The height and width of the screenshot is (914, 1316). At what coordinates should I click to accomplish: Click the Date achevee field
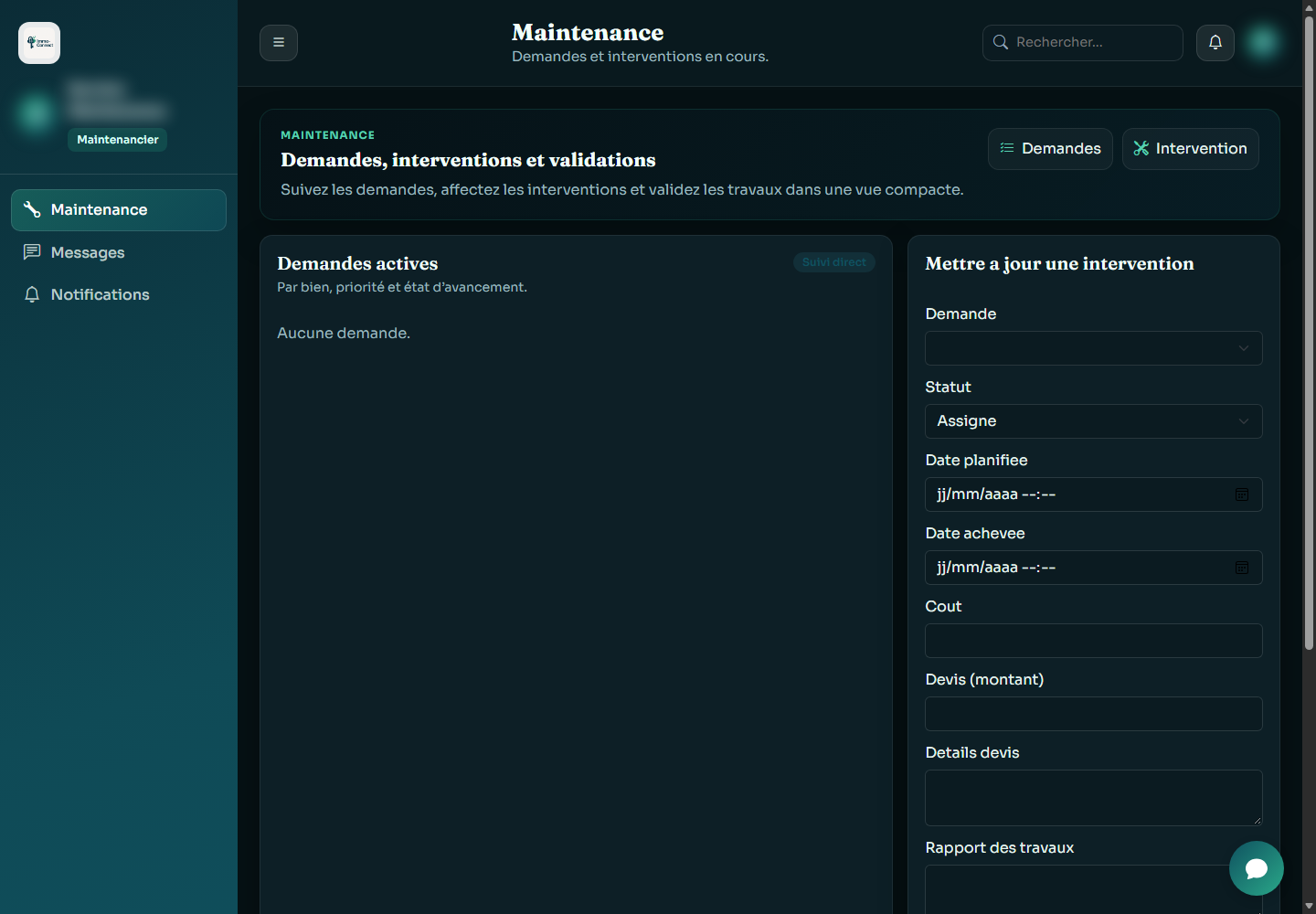1094,568
